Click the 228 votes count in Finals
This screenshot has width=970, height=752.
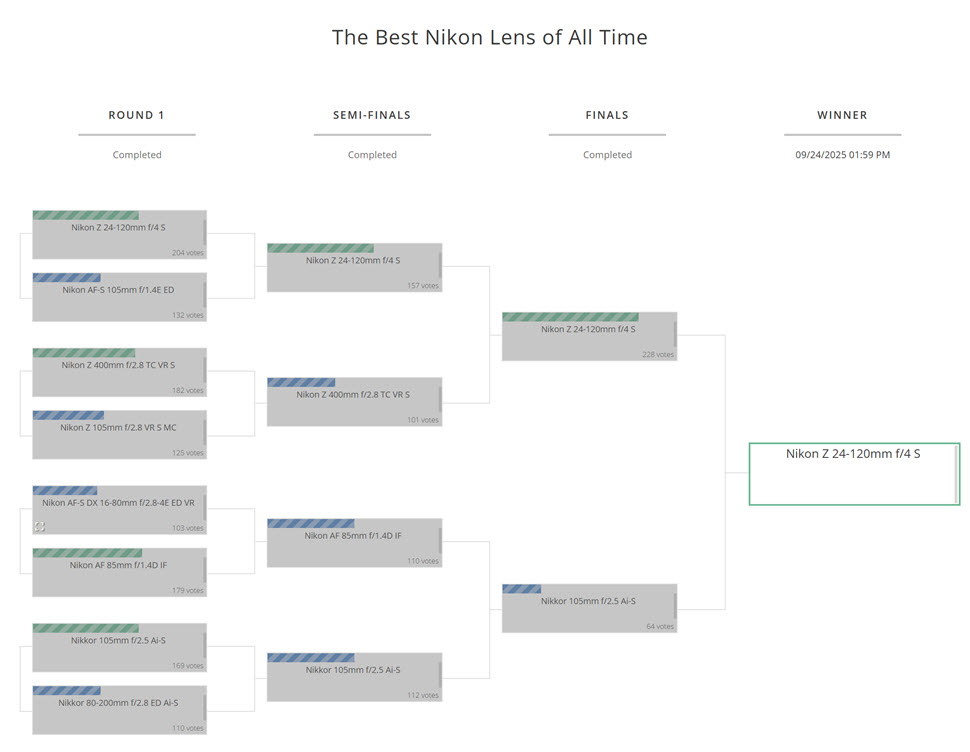[x=658, y=355]
